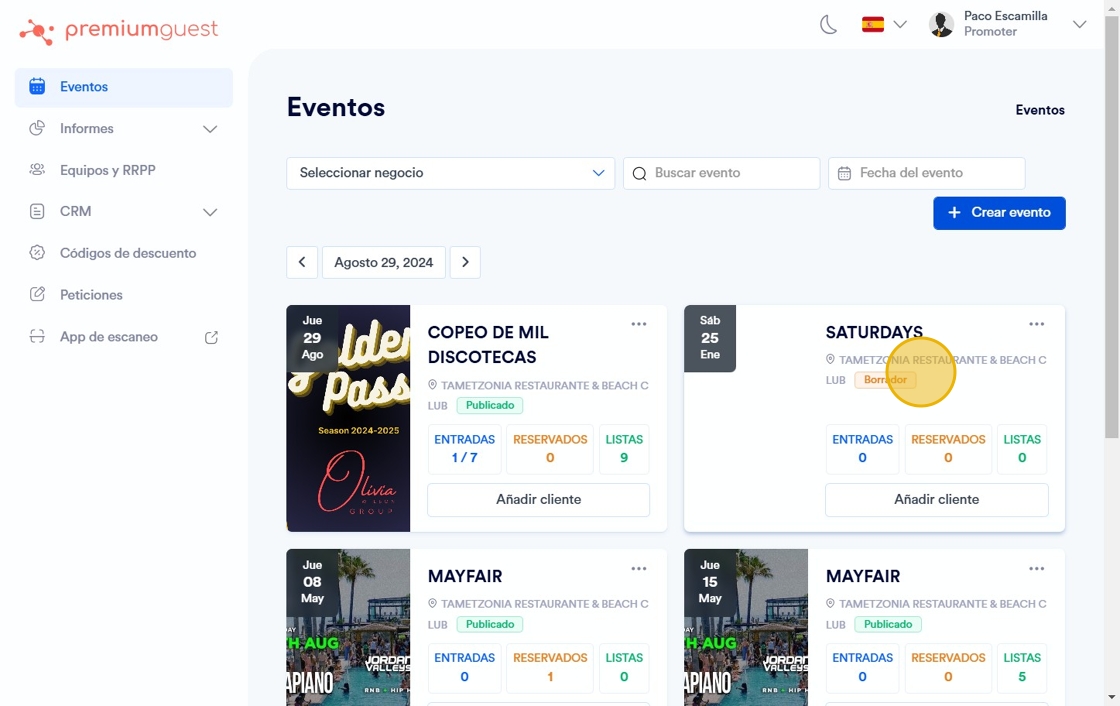Click the Eventos breadcrumb at the right
Screen dimensions: 1120x706
[x=1040, y=110]
